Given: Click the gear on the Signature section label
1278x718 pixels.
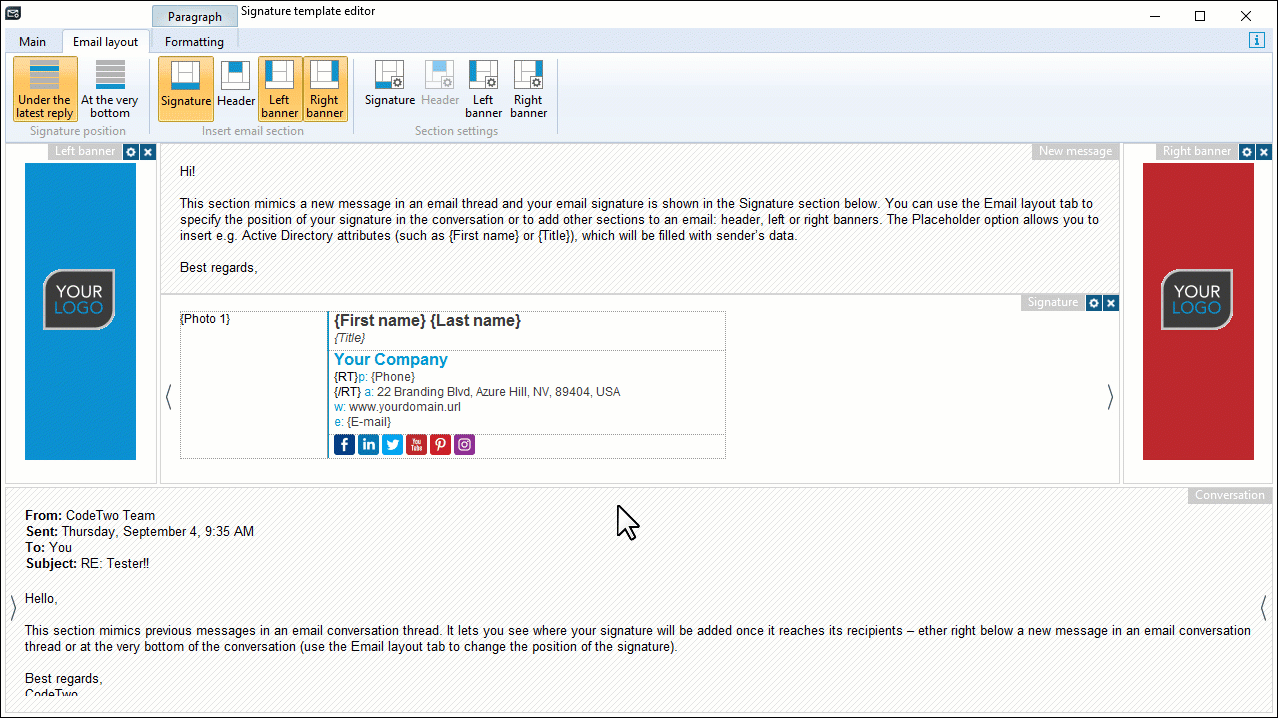Looking at the screenshot, I should [1094, 302].
